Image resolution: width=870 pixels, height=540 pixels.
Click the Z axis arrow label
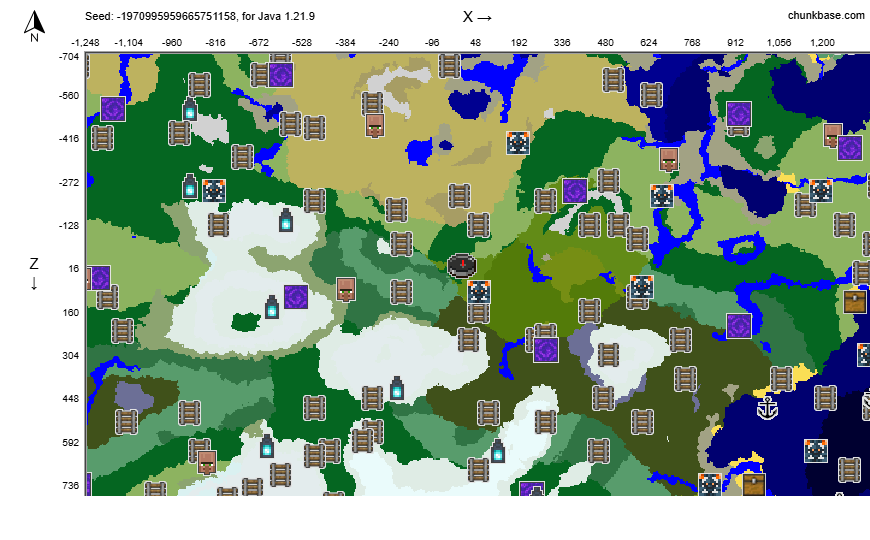[33, 273]
